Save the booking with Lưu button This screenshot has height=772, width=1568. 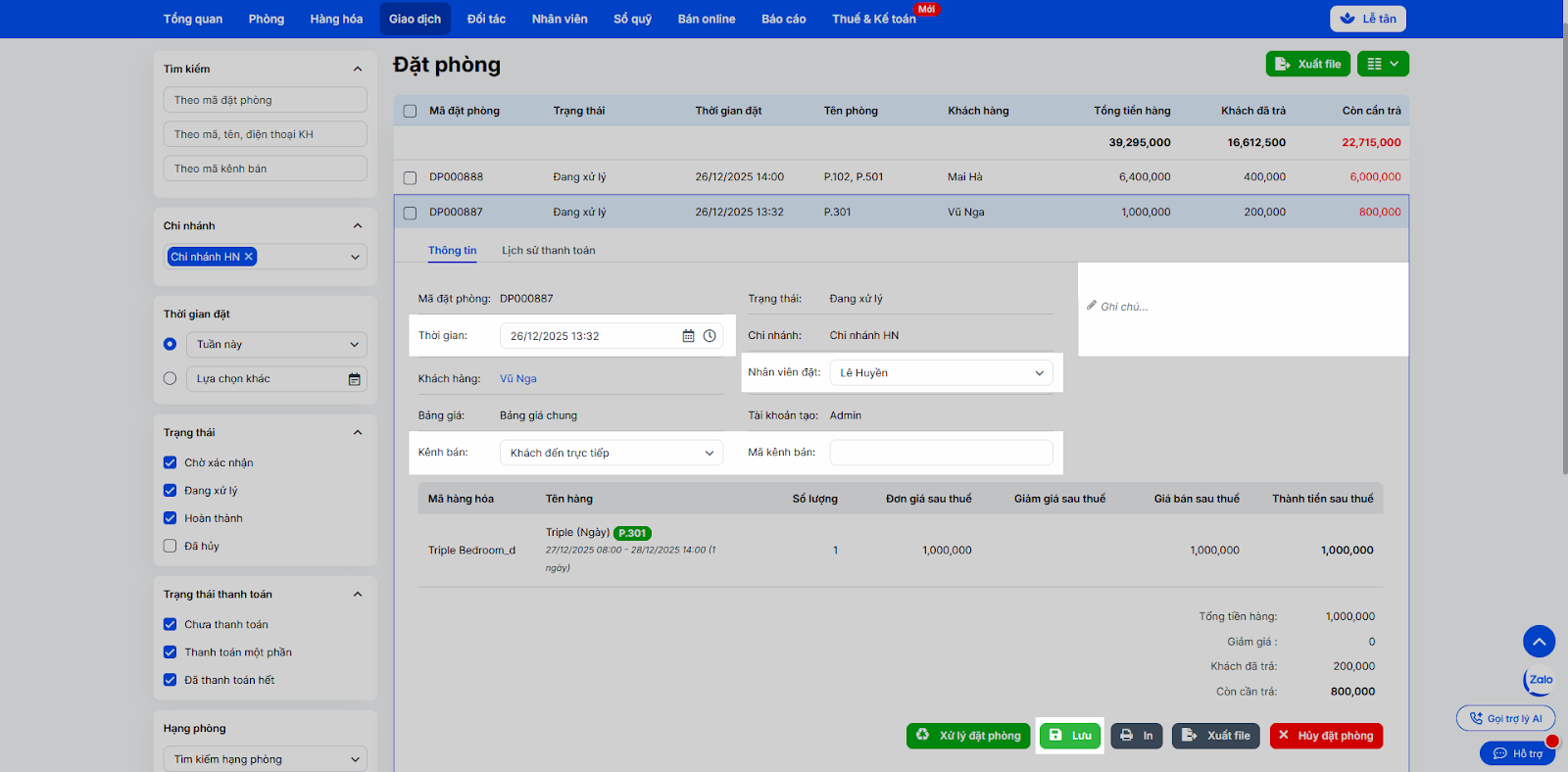pos(1070,736)
